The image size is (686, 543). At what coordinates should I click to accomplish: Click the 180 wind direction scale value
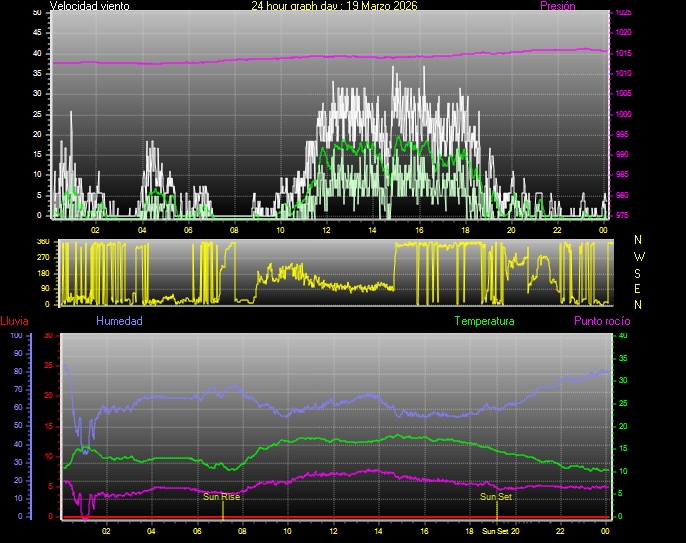[42, 273]
